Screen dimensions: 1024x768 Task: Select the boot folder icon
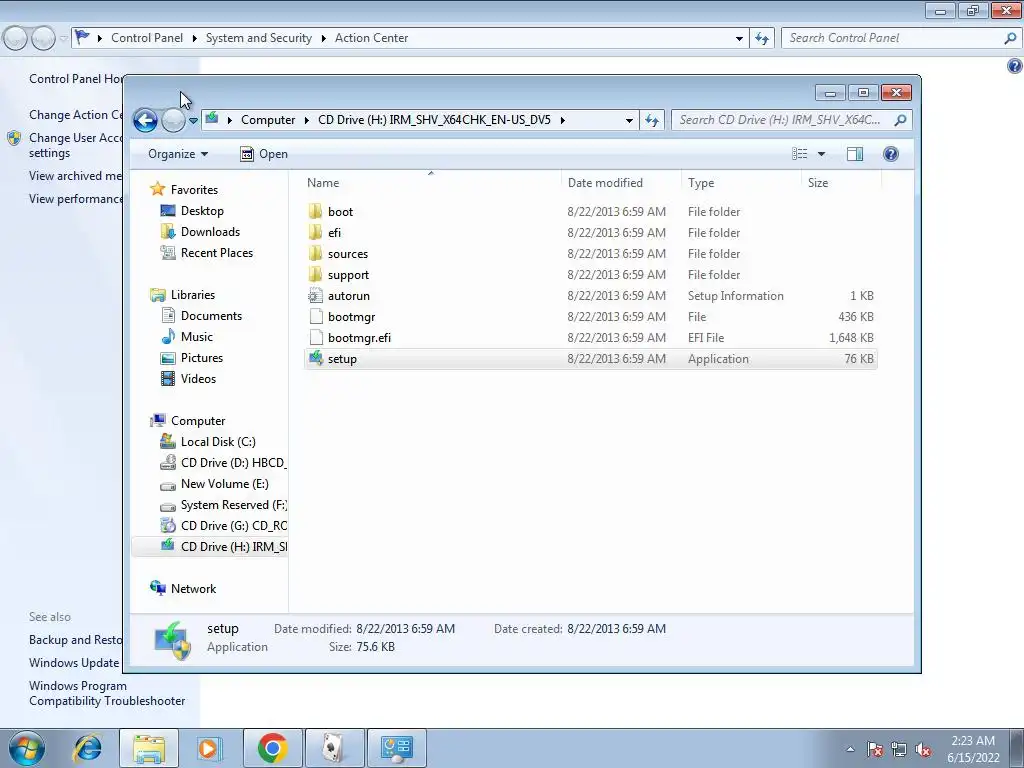coord(315,212)
